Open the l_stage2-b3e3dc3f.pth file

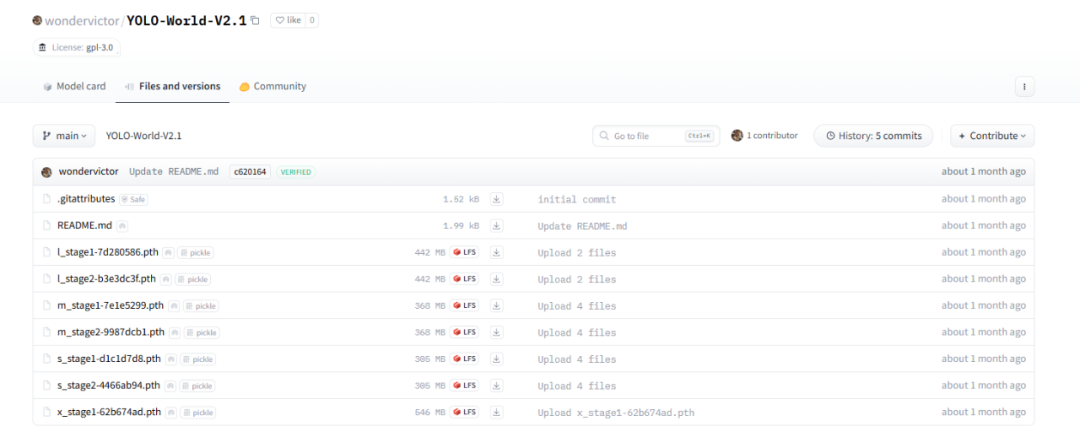pyautogui.click(x=107, y=279)
